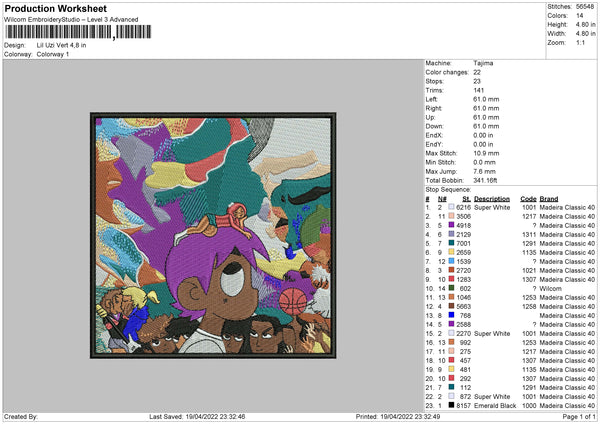Click 'Super White' description in stop 15

coord(492,333)
